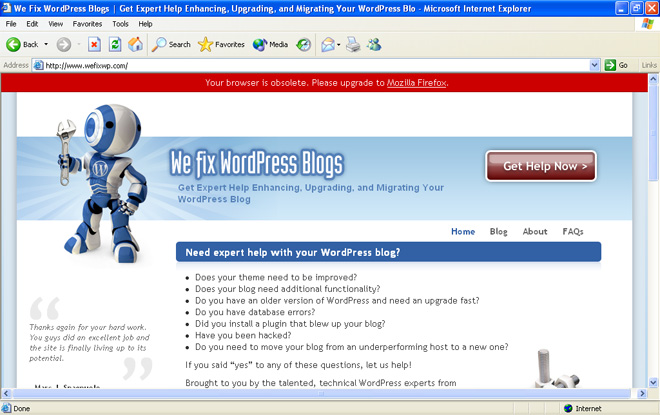Open the Tools menu

pyautogui.click(x=120, y=24)
